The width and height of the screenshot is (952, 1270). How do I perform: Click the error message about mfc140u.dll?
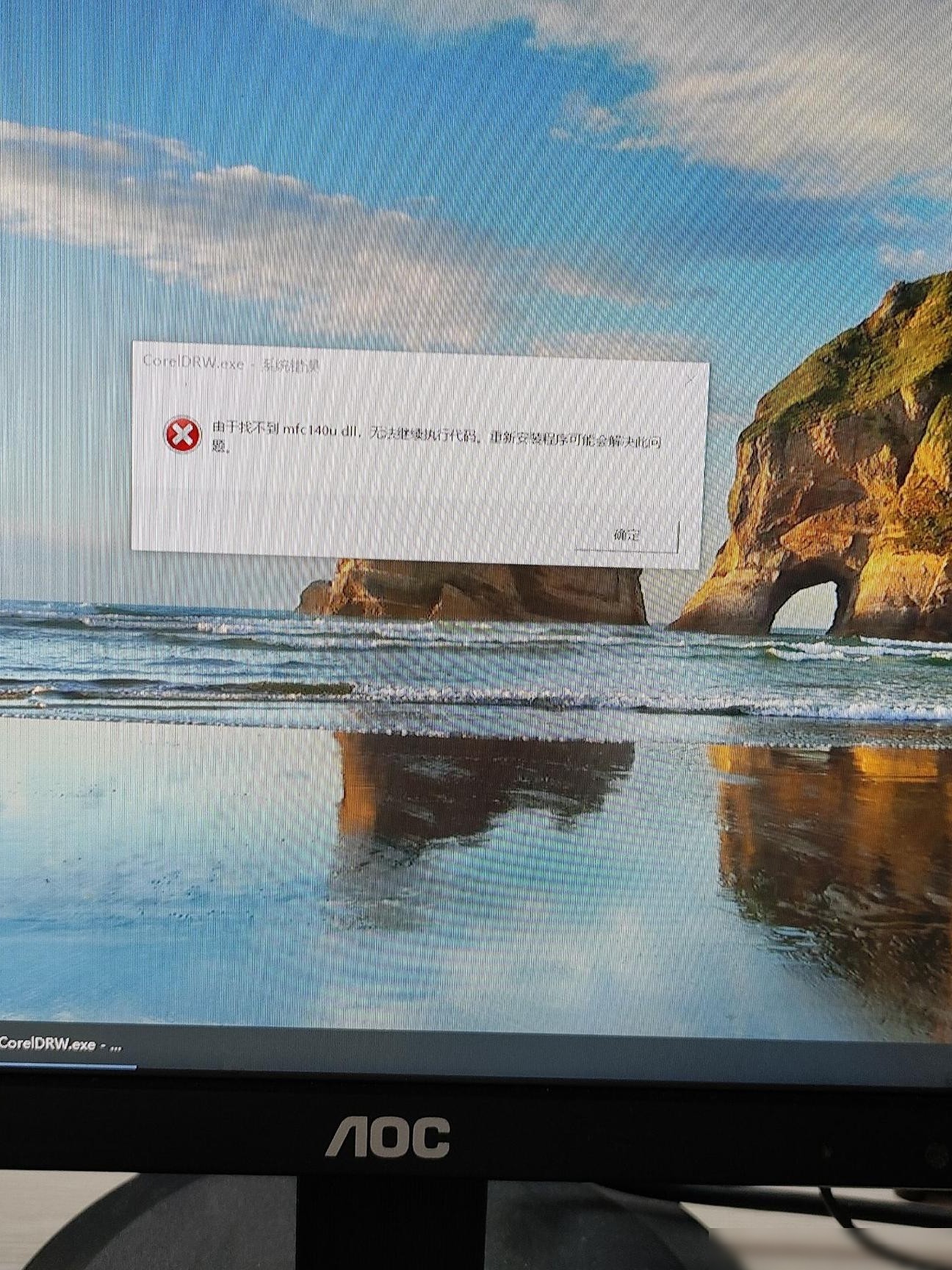pyautogui.click(x=437, y=438)
